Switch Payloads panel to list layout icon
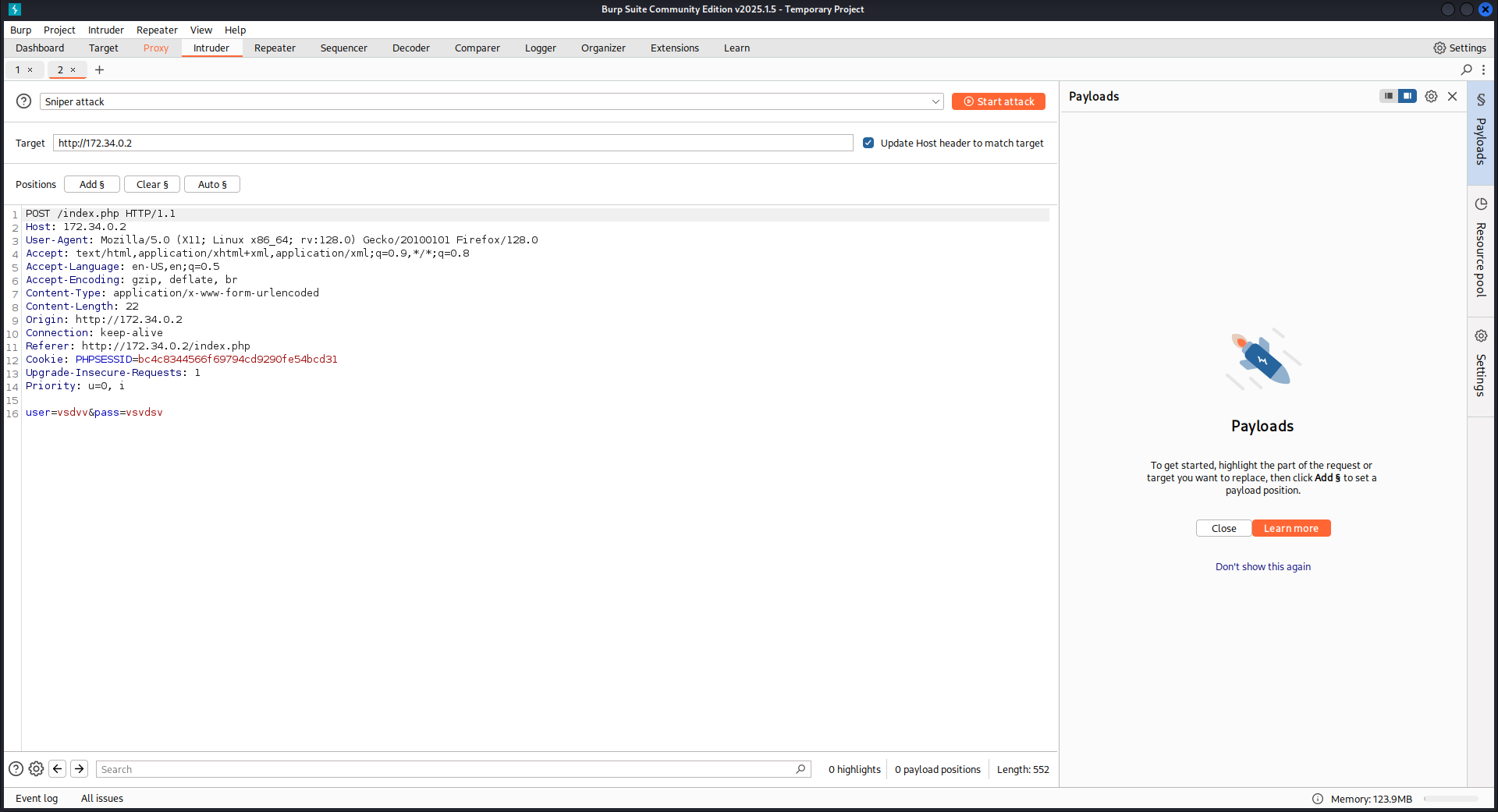 tap(1389, 96)
